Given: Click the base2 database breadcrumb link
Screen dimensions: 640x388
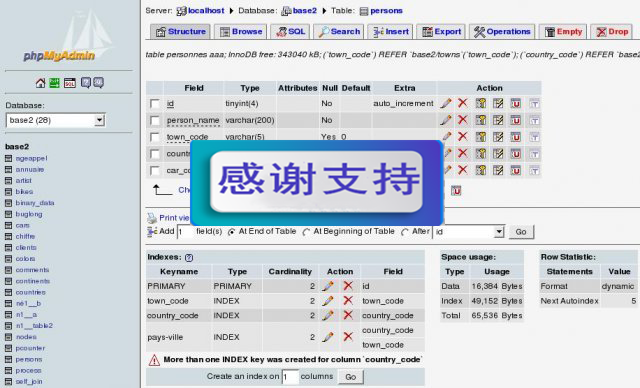Looking at the screenshot, I should click(304, 11).
